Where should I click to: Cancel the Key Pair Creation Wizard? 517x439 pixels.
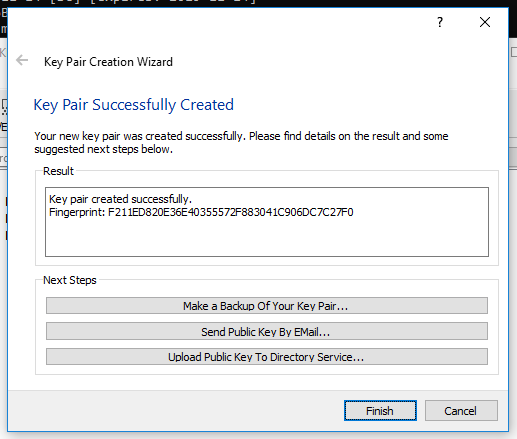coord(461,410)
